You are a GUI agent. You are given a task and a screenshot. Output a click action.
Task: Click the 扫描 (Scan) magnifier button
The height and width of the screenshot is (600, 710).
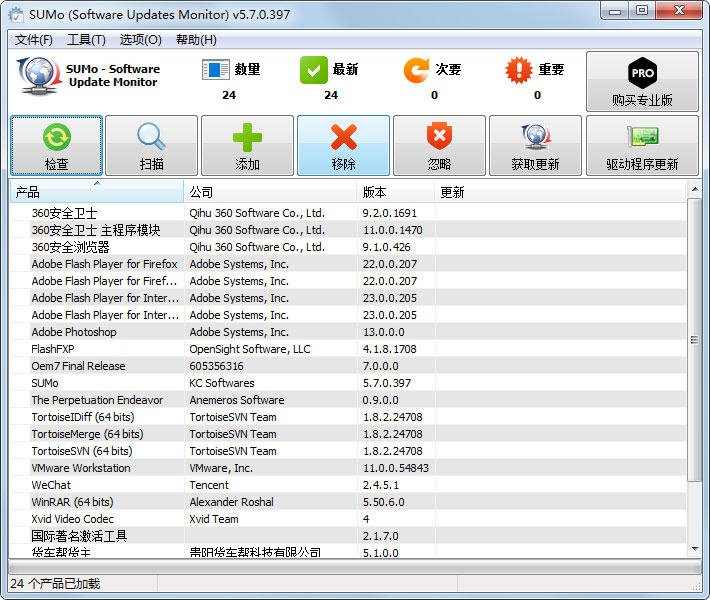click(x=151, y=145)
